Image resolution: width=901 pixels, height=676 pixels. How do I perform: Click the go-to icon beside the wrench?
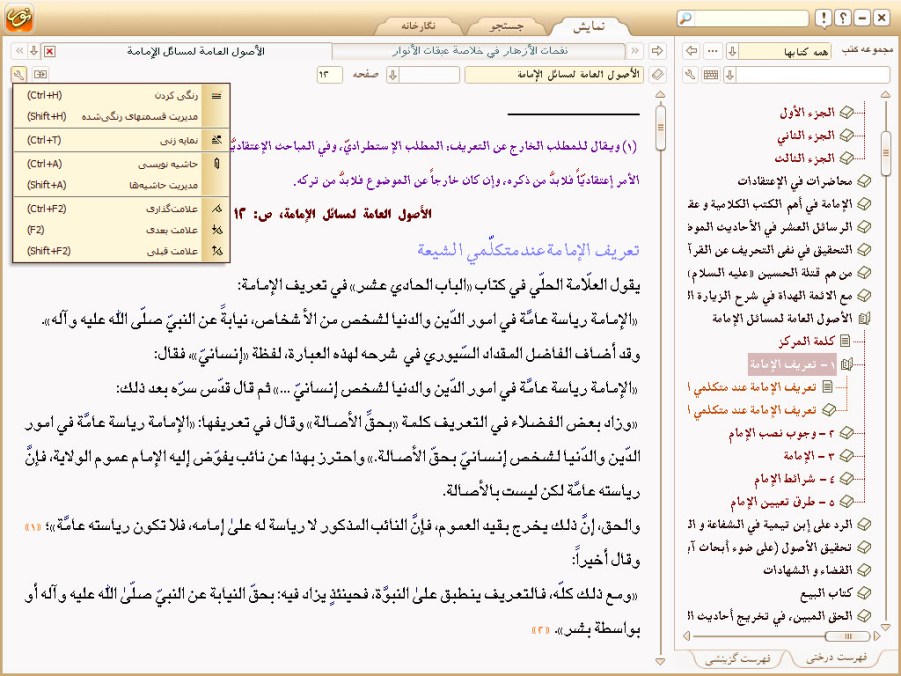pos(40,74)
